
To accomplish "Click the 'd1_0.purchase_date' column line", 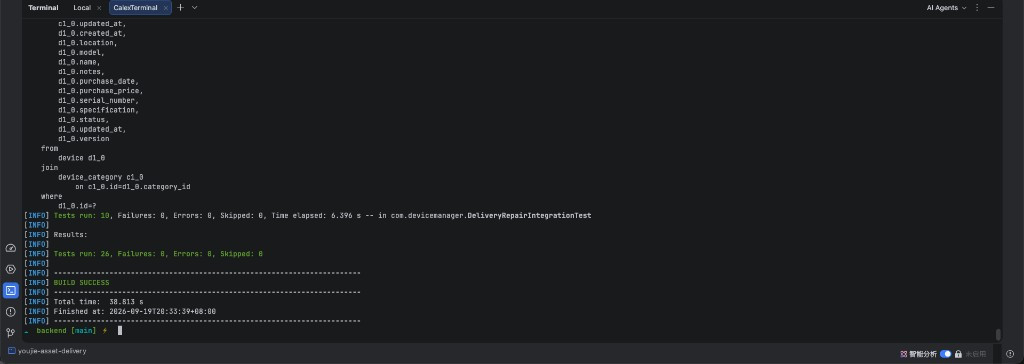I will (99, 81).
